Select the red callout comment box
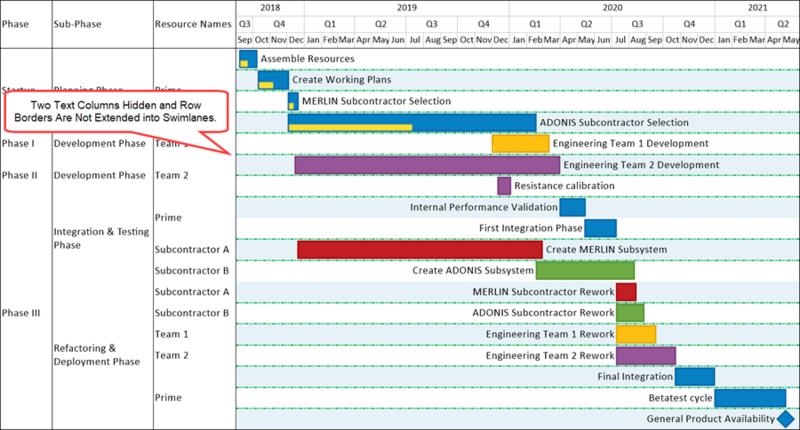800x430 pixels. click(x=115, y=112)
